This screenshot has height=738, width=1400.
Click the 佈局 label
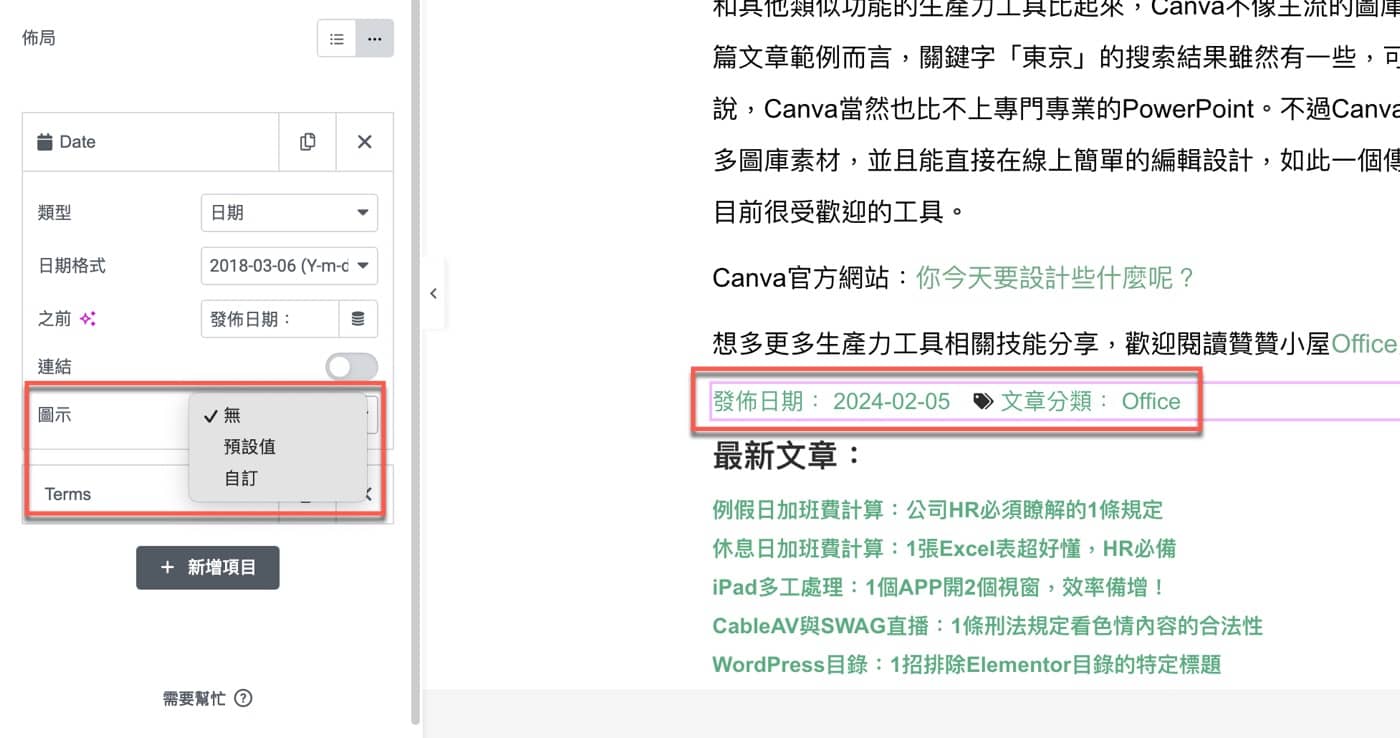(38, 38)
